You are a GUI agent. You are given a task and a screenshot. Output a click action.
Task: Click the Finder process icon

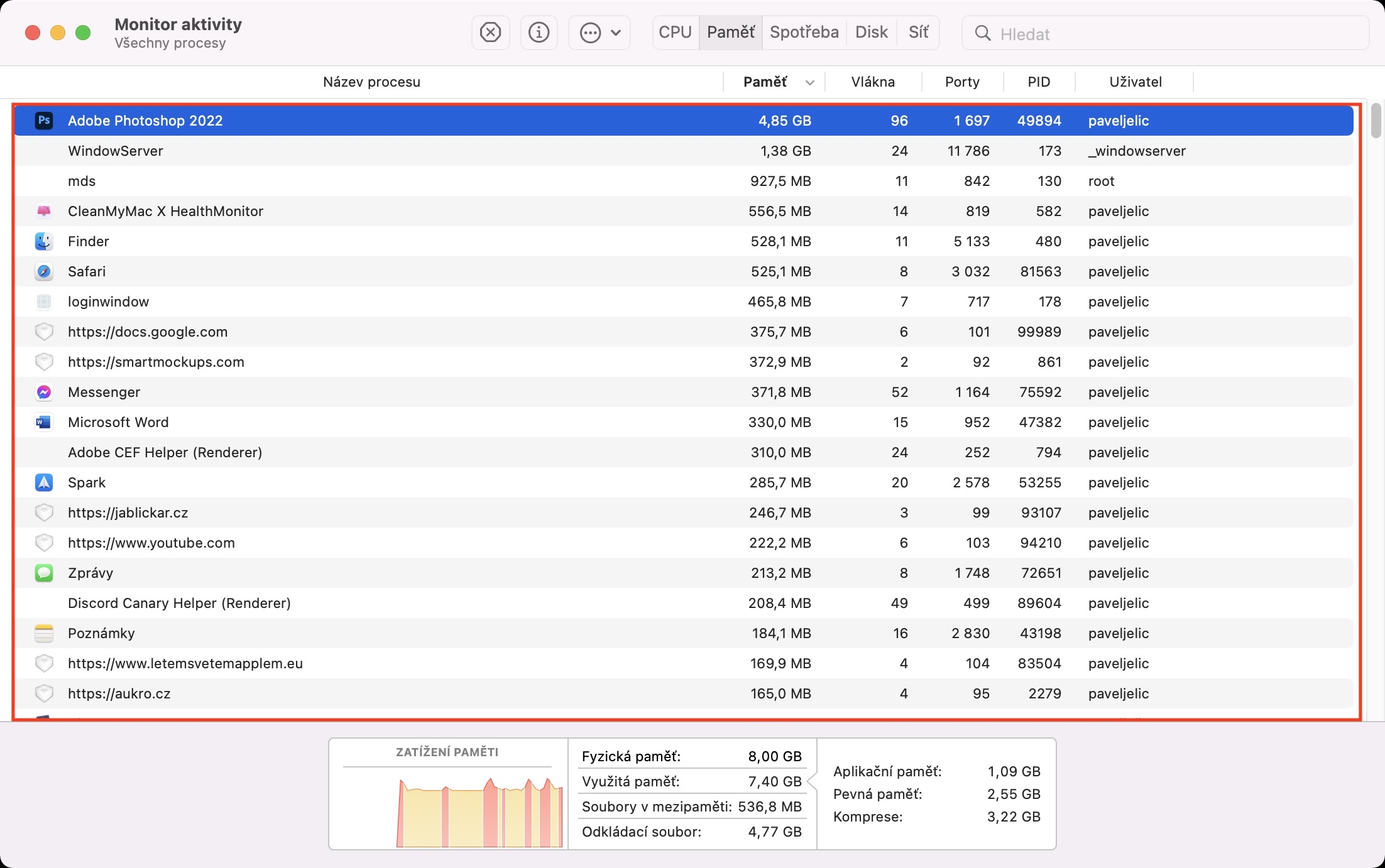click(x=44, y=241)
